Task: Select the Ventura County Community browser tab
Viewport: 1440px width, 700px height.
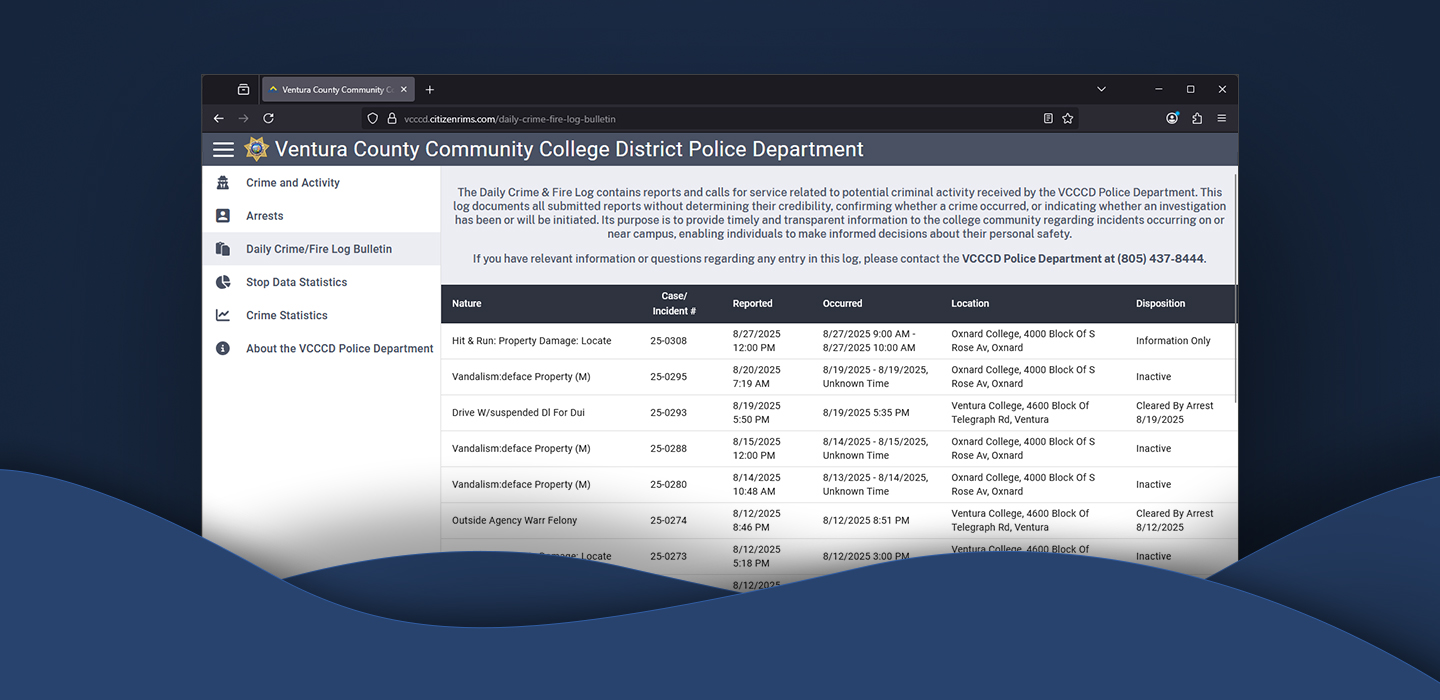Action: pyautogui.click(x=339, y=89)
